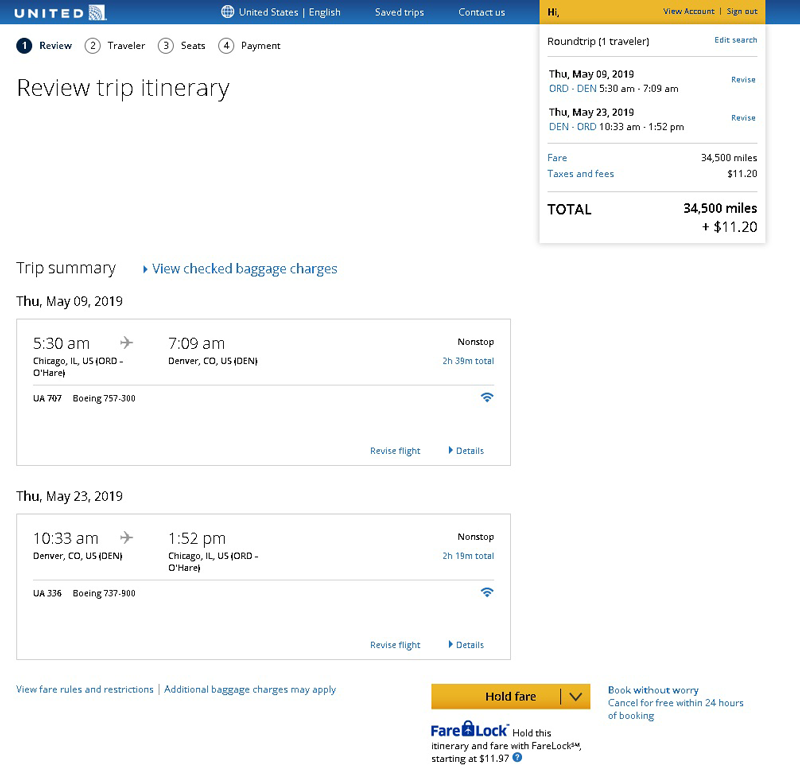The width and height of the screenshot is (800, 771).
Task: Click the United logo in the header
Action: (x=60, y=12)
